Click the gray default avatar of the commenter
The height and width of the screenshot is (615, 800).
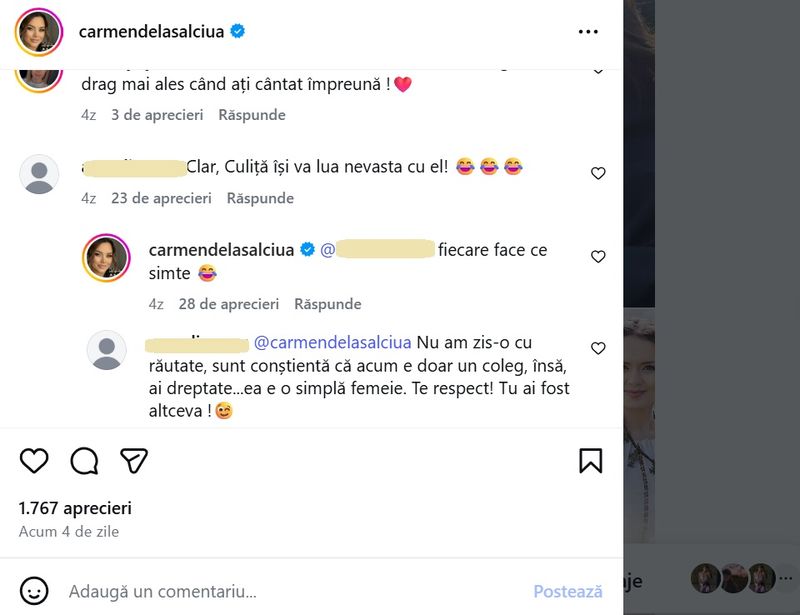(x=41, y=172)
